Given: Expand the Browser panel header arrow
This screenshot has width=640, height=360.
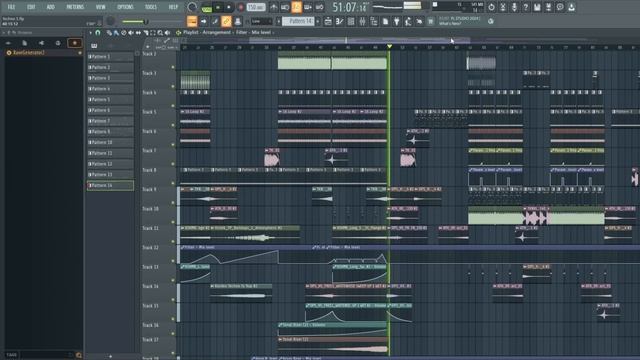Looking at the screenshot, I should point(4,33).
